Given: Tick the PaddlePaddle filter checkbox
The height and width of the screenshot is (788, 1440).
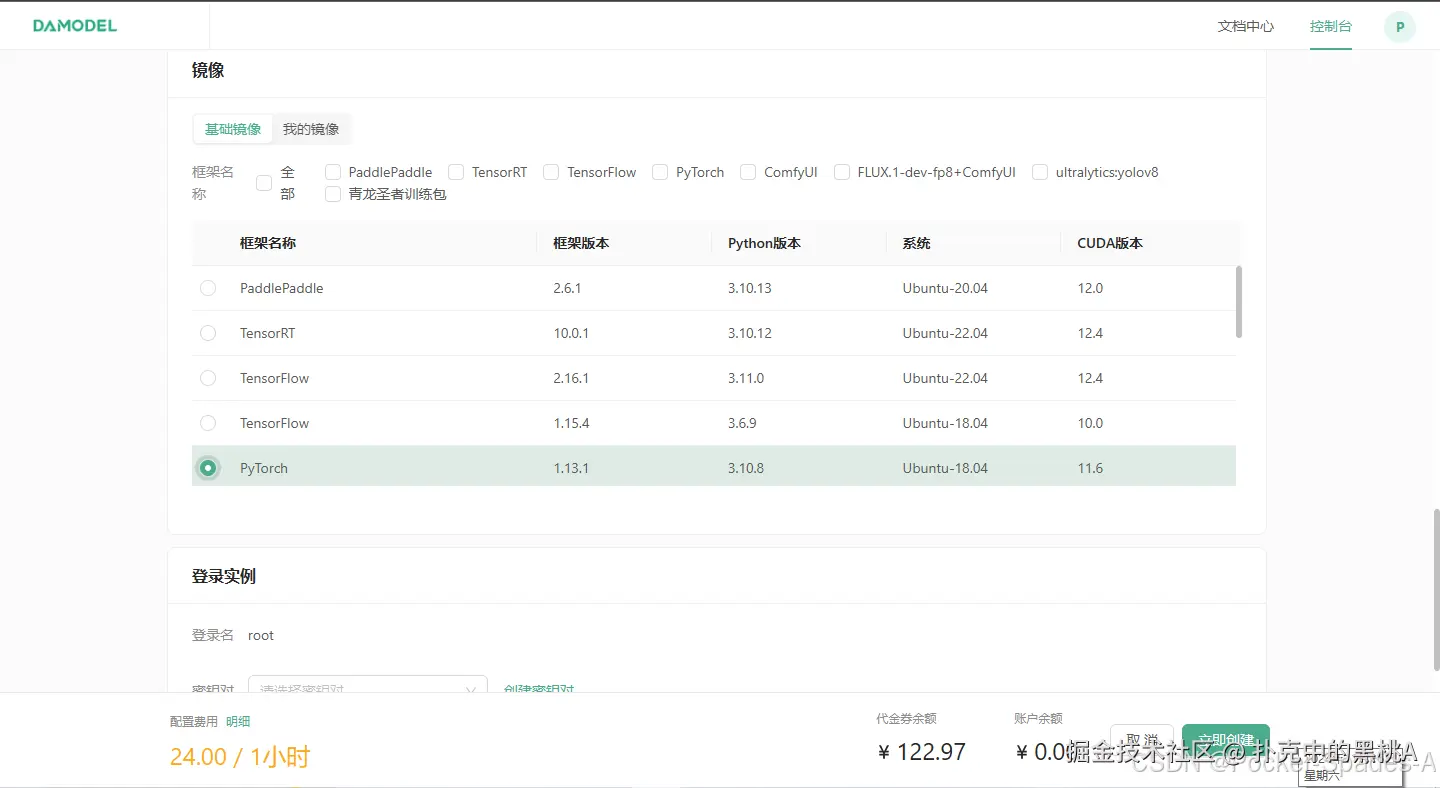Looking at the screenshot, I should point(333,172).
